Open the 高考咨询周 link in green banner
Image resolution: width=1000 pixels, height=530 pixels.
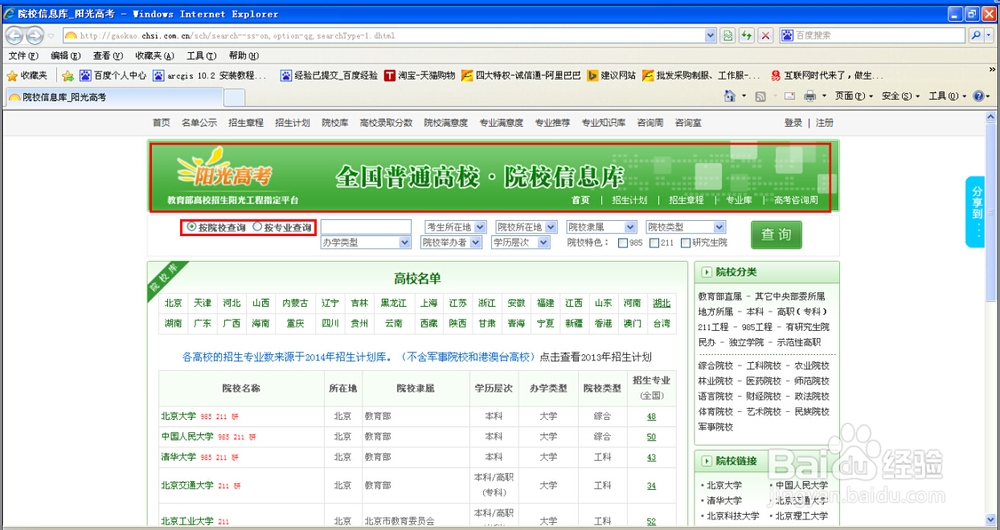pos(795,200)
